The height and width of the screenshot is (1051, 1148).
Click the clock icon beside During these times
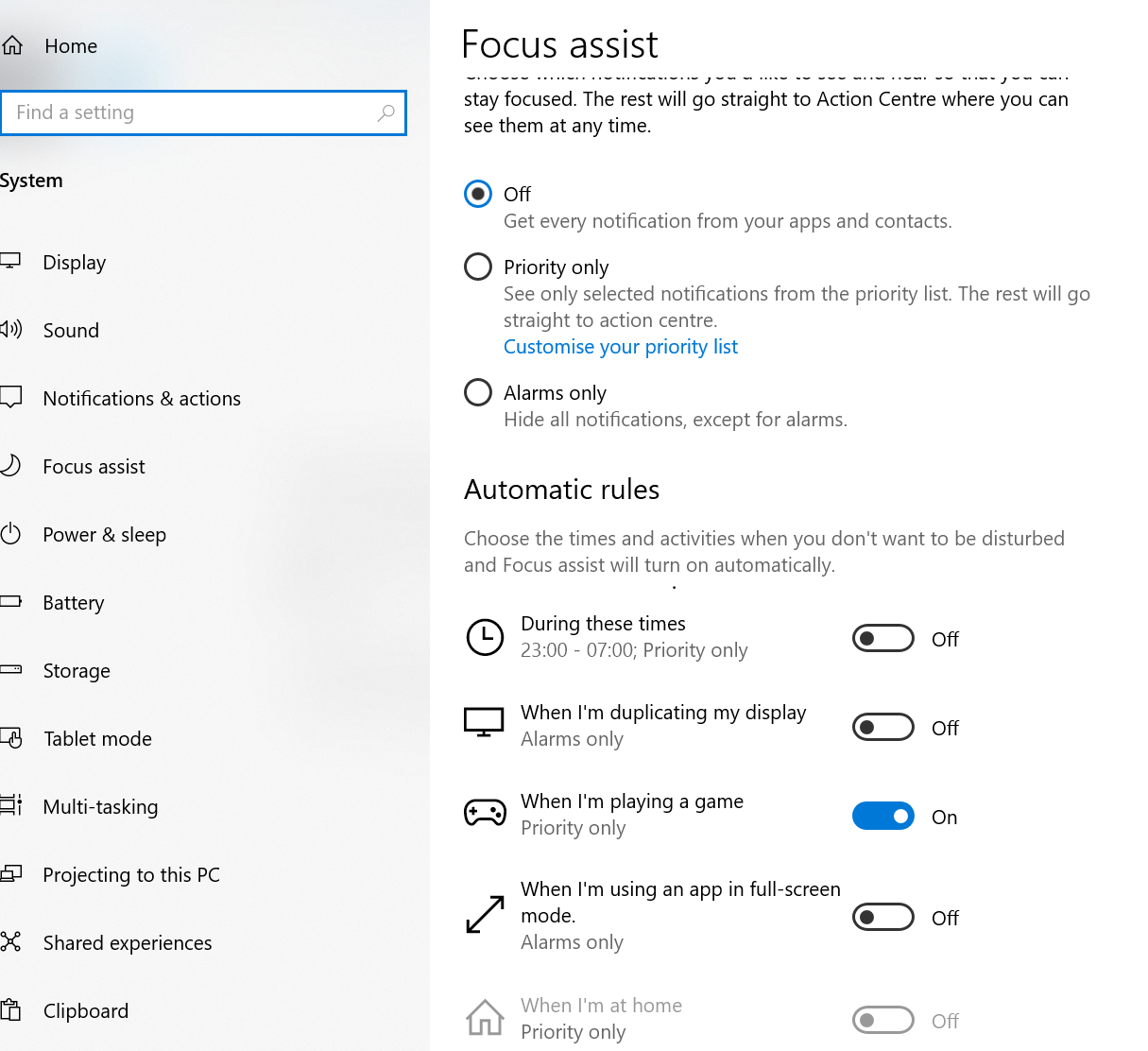485,637
